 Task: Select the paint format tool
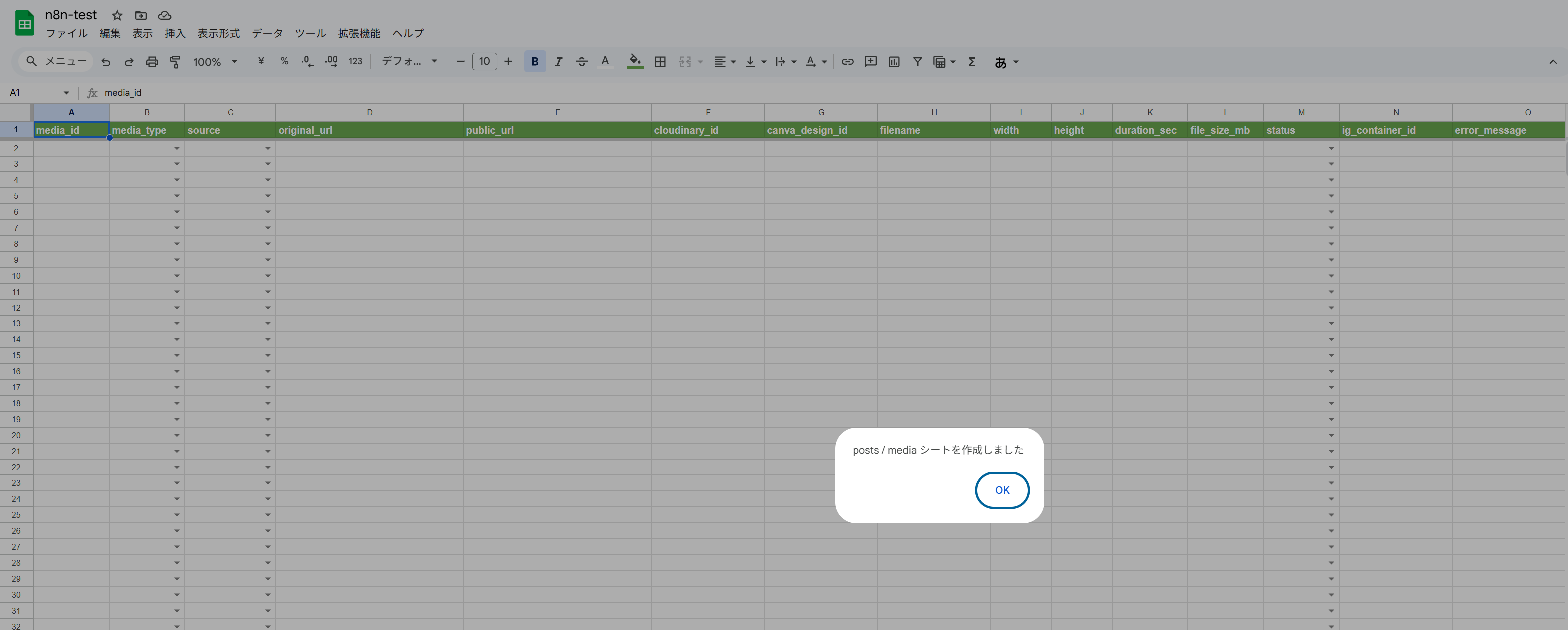pyautogui.click(x=175, y=62)
